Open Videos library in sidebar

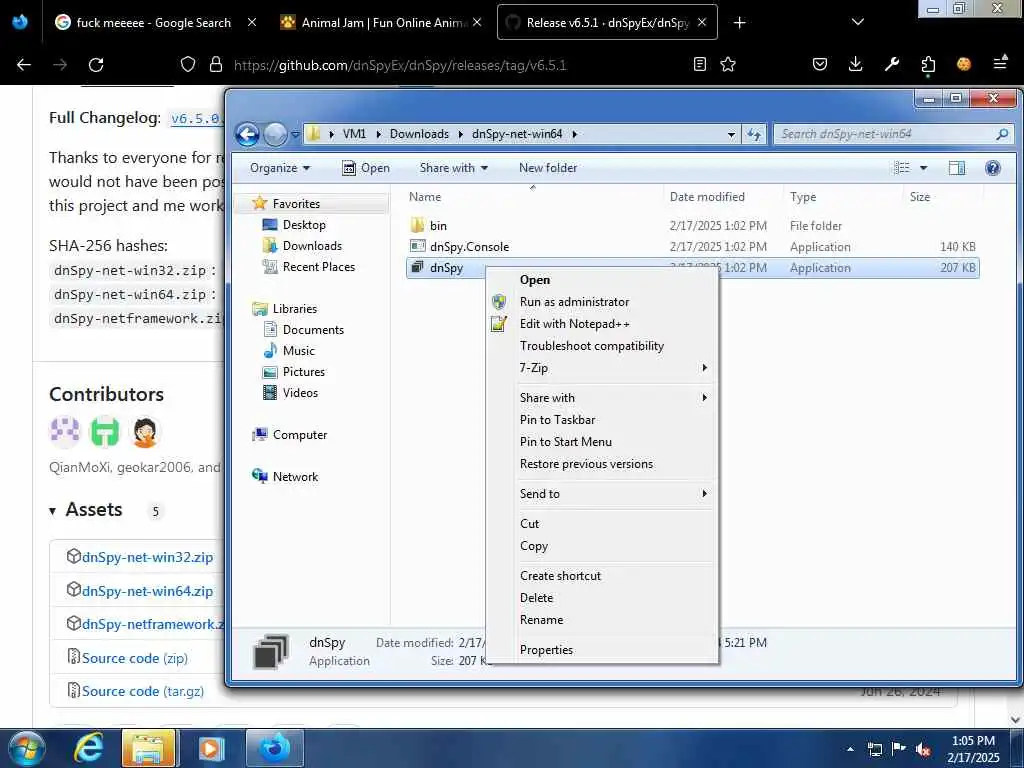(300, 392)
